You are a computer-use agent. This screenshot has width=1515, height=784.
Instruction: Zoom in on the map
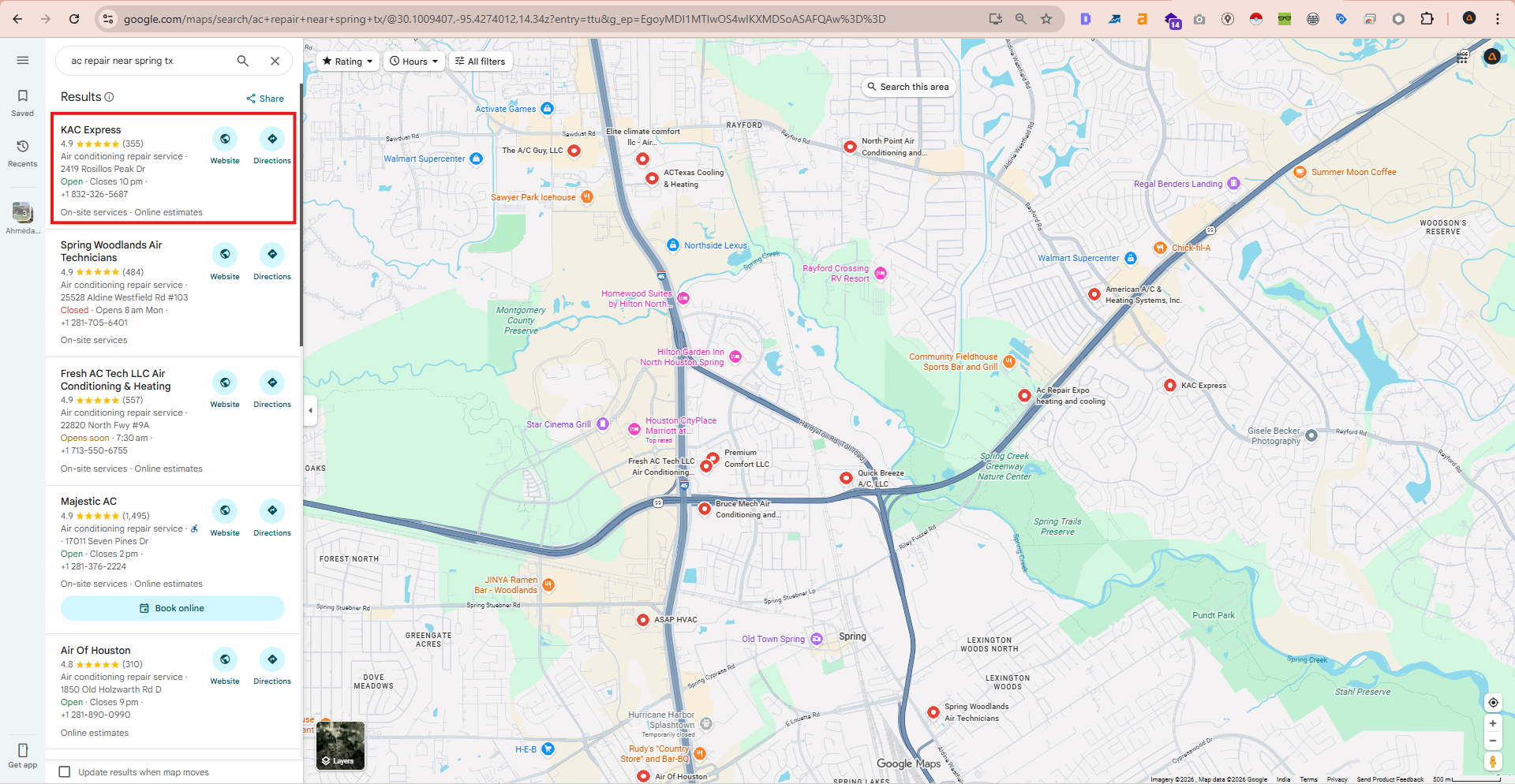1492,723
